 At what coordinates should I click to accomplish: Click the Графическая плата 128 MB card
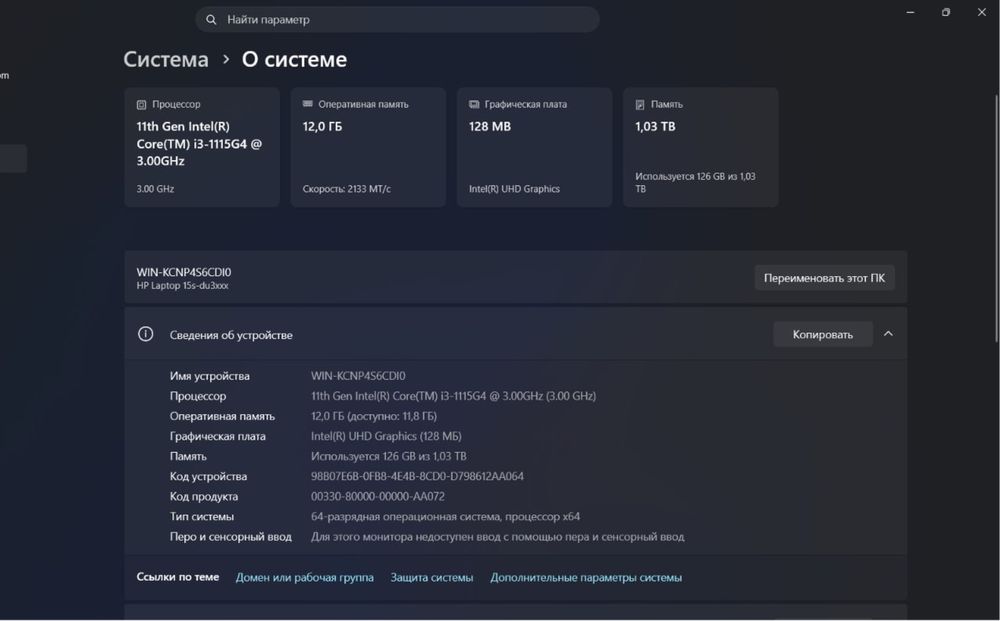[x=534, y=147]
